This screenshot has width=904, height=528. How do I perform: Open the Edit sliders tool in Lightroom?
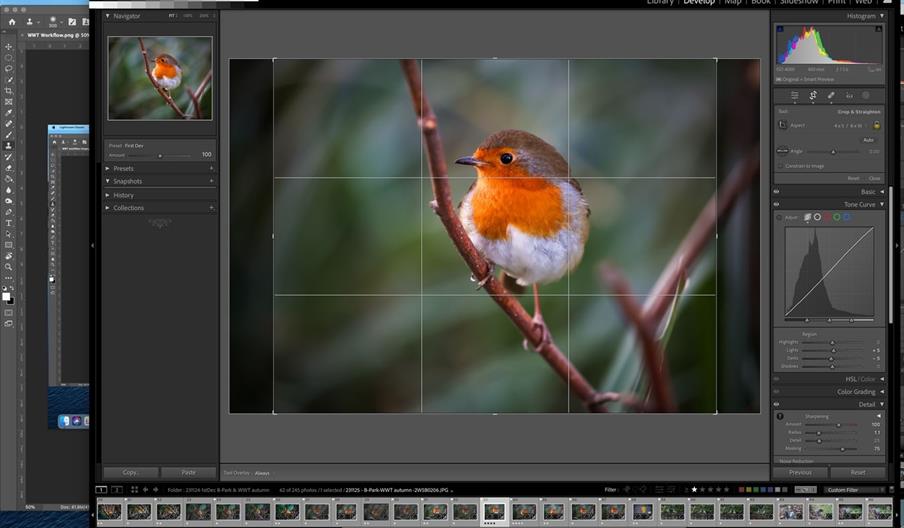tap(794, 95)
